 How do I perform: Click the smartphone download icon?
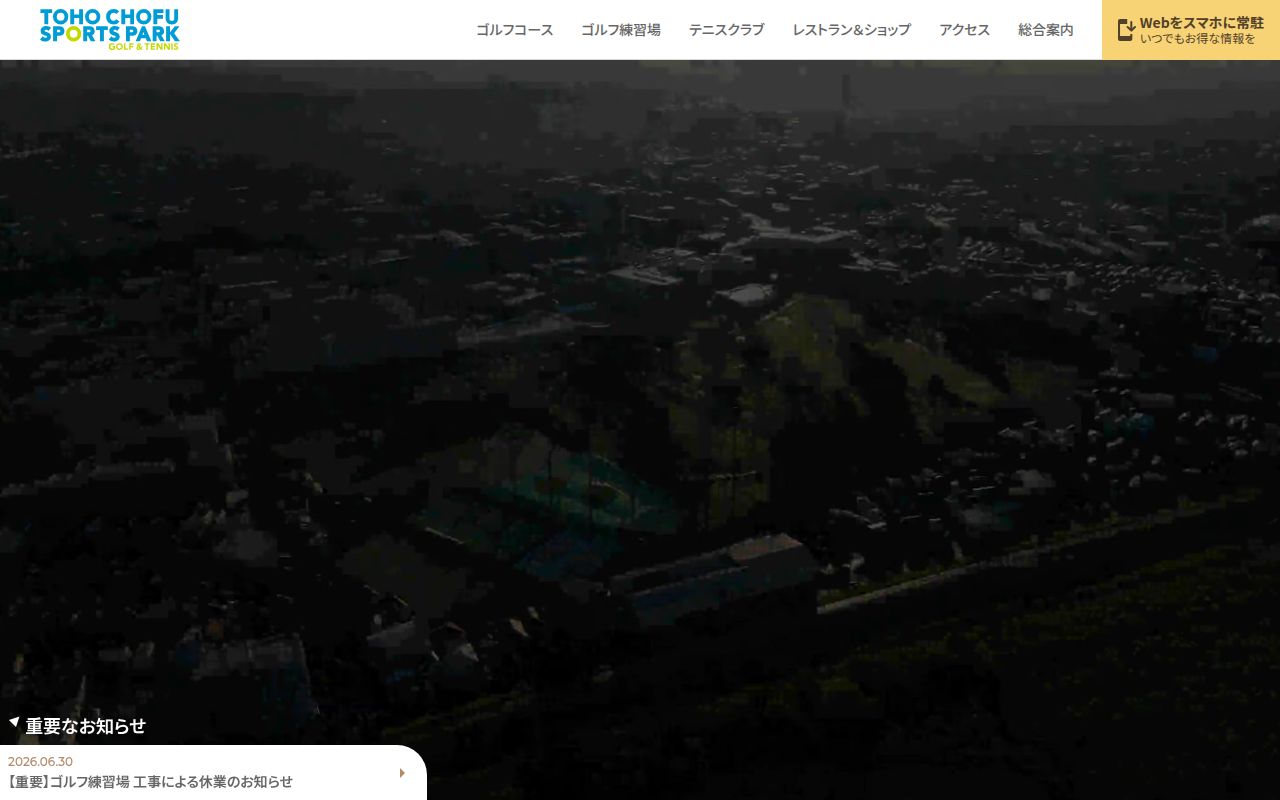1126,30
